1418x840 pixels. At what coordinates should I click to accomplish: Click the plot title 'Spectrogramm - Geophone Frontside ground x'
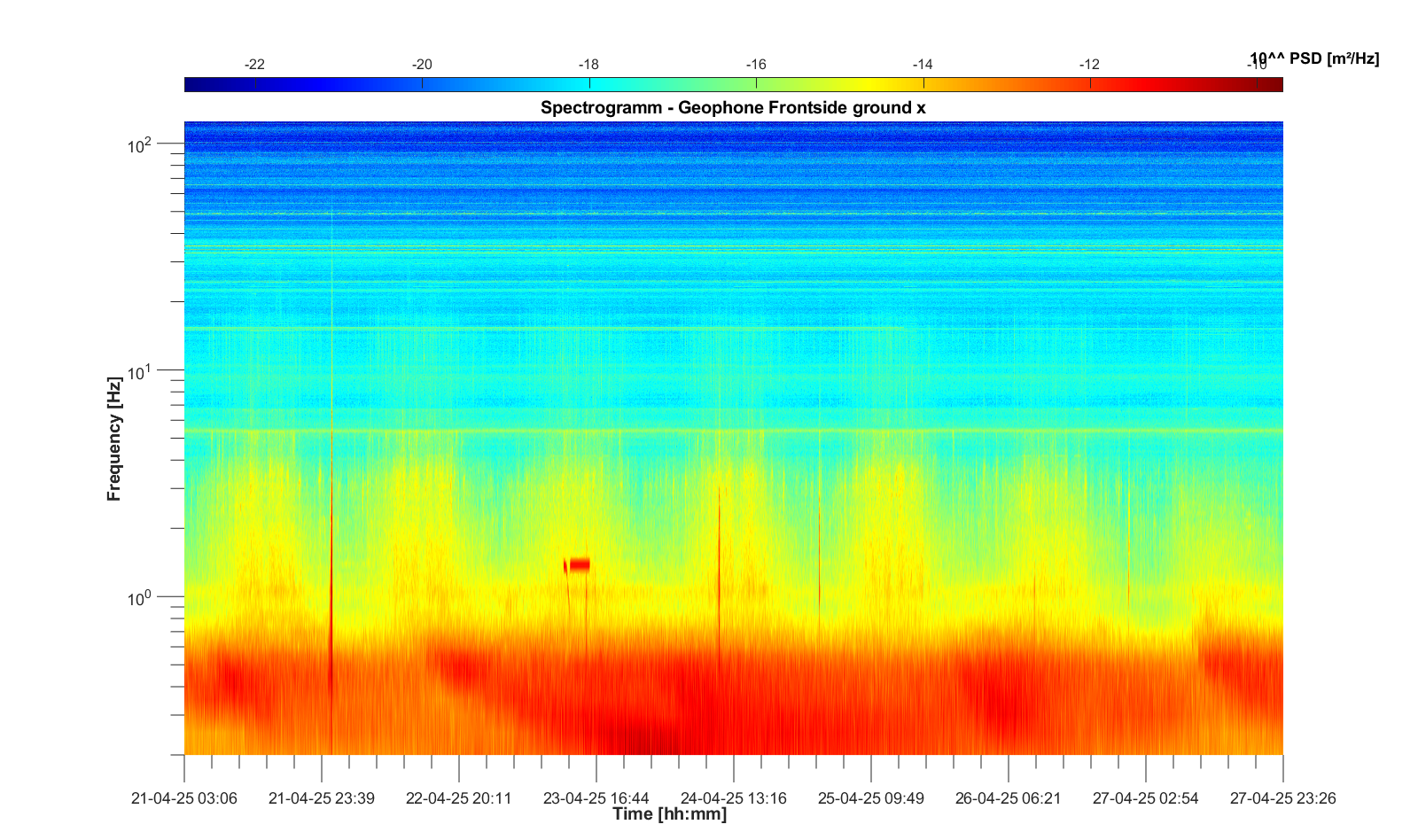pos(733,108)
